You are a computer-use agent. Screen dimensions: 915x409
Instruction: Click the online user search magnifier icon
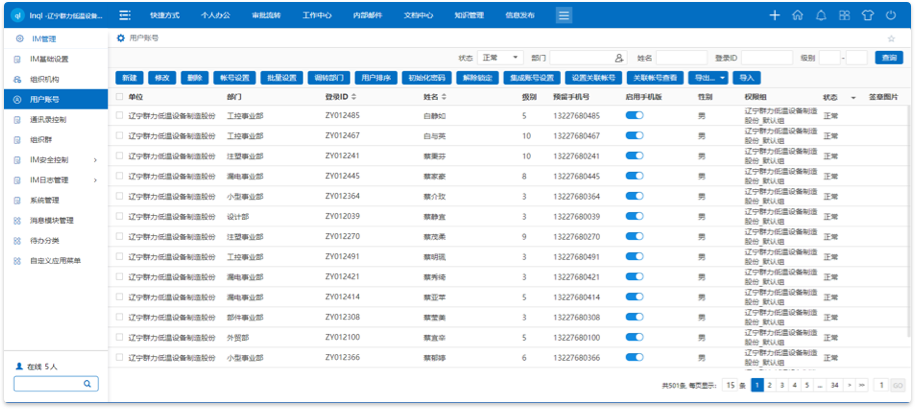coord(87,384)
